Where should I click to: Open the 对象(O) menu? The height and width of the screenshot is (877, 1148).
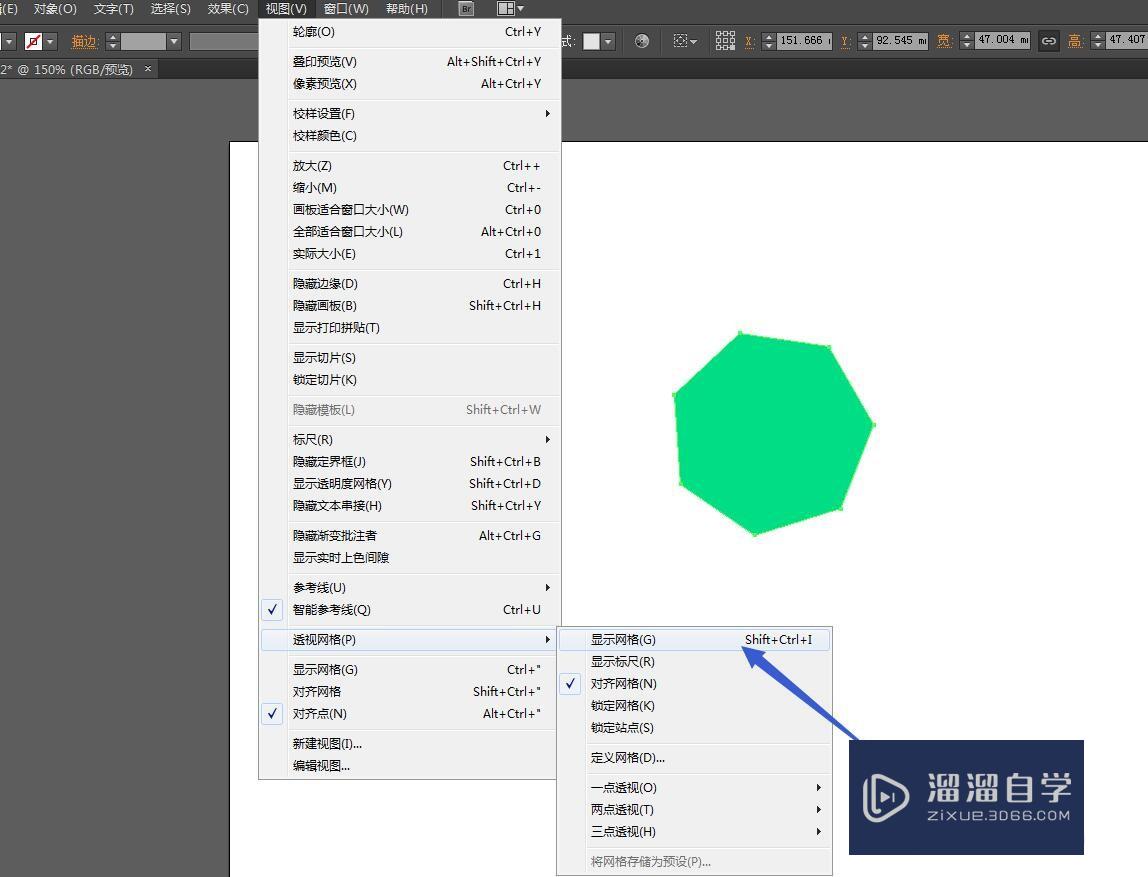pyautogui.click(x=55, y=9)
